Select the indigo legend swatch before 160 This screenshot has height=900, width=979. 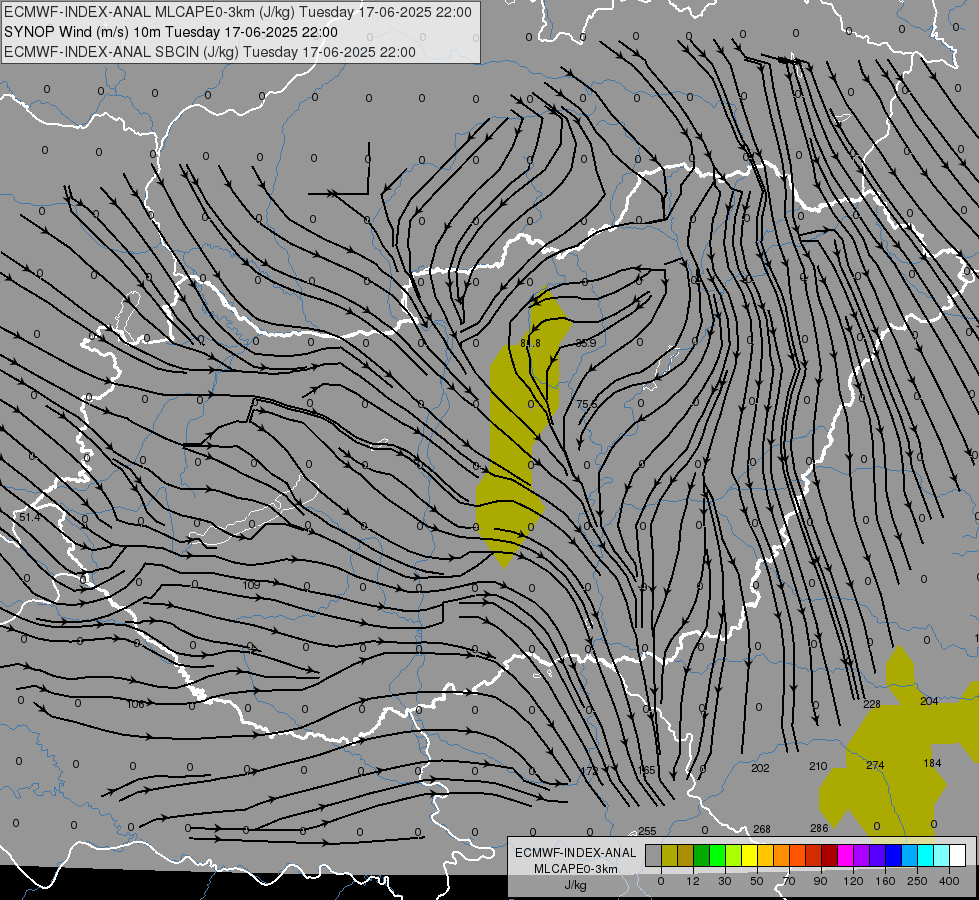click(878, 855)
